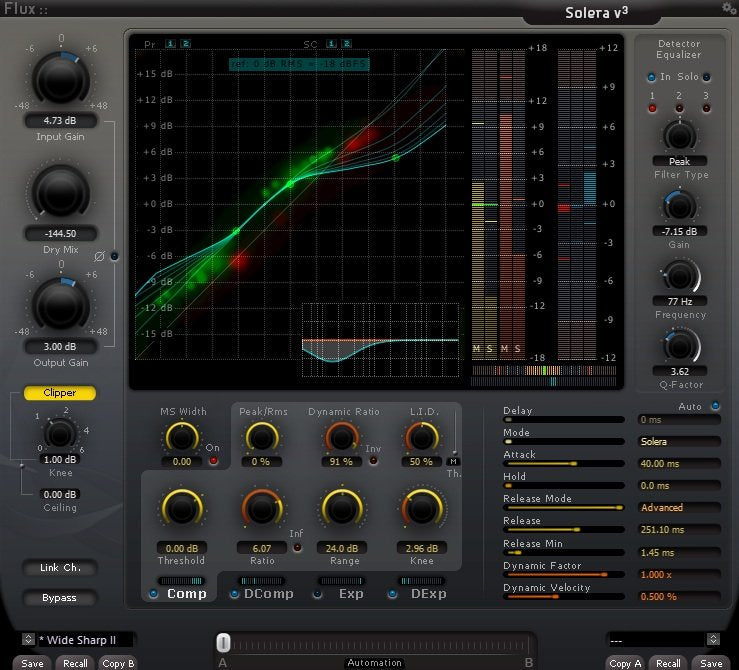Click the Ratio knob
This screenshot has width=739, height=670.
(261, 509)
